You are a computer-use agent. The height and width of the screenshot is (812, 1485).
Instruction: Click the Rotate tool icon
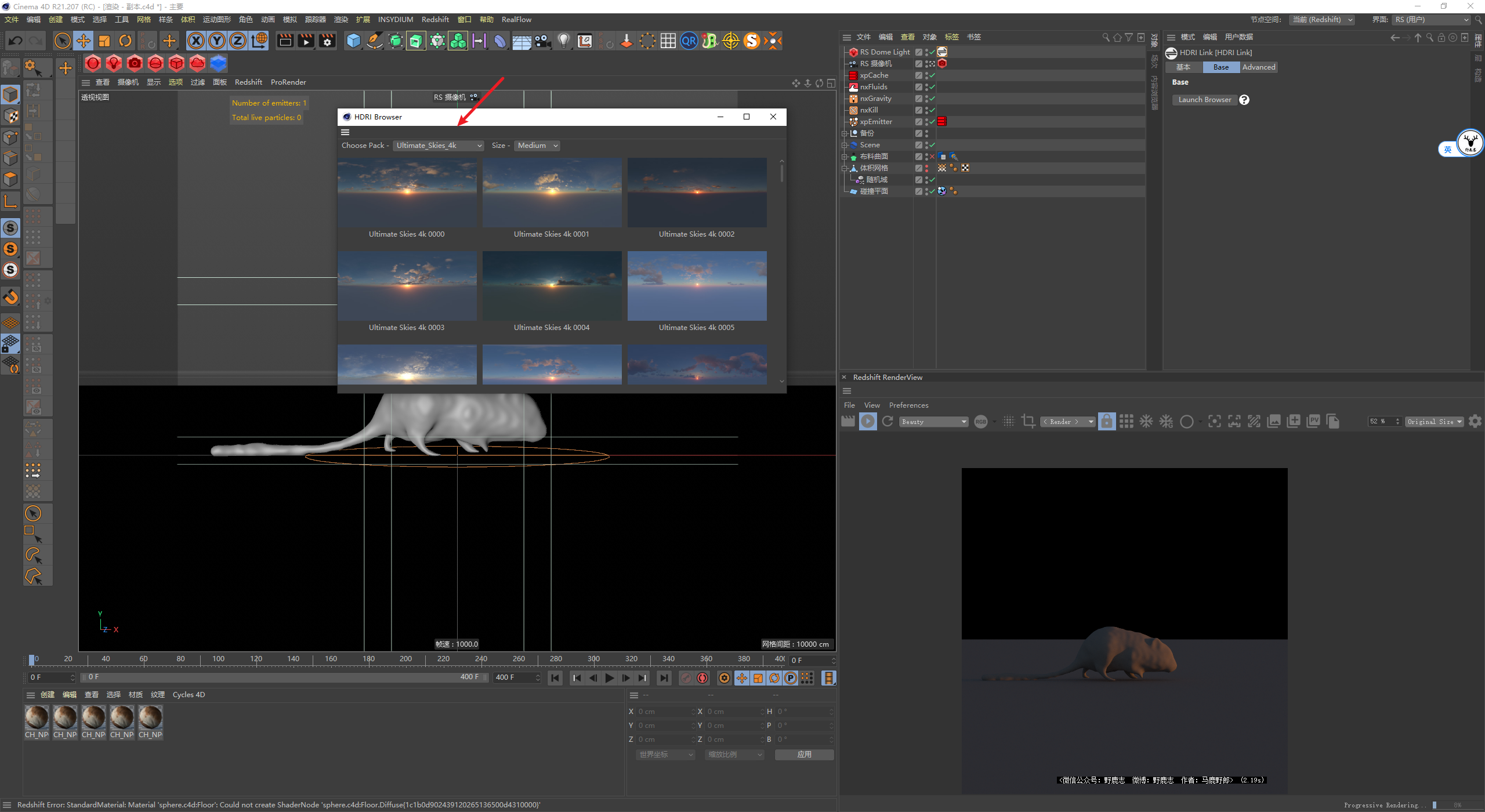pos(125,41)
